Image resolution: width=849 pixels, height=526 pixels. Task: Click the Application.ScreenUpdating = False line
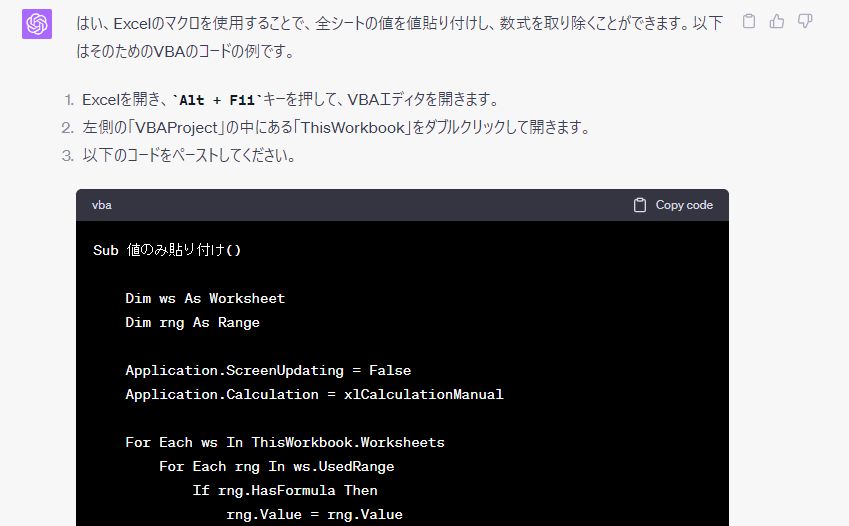pyautogui.click(x=268, y=370)
